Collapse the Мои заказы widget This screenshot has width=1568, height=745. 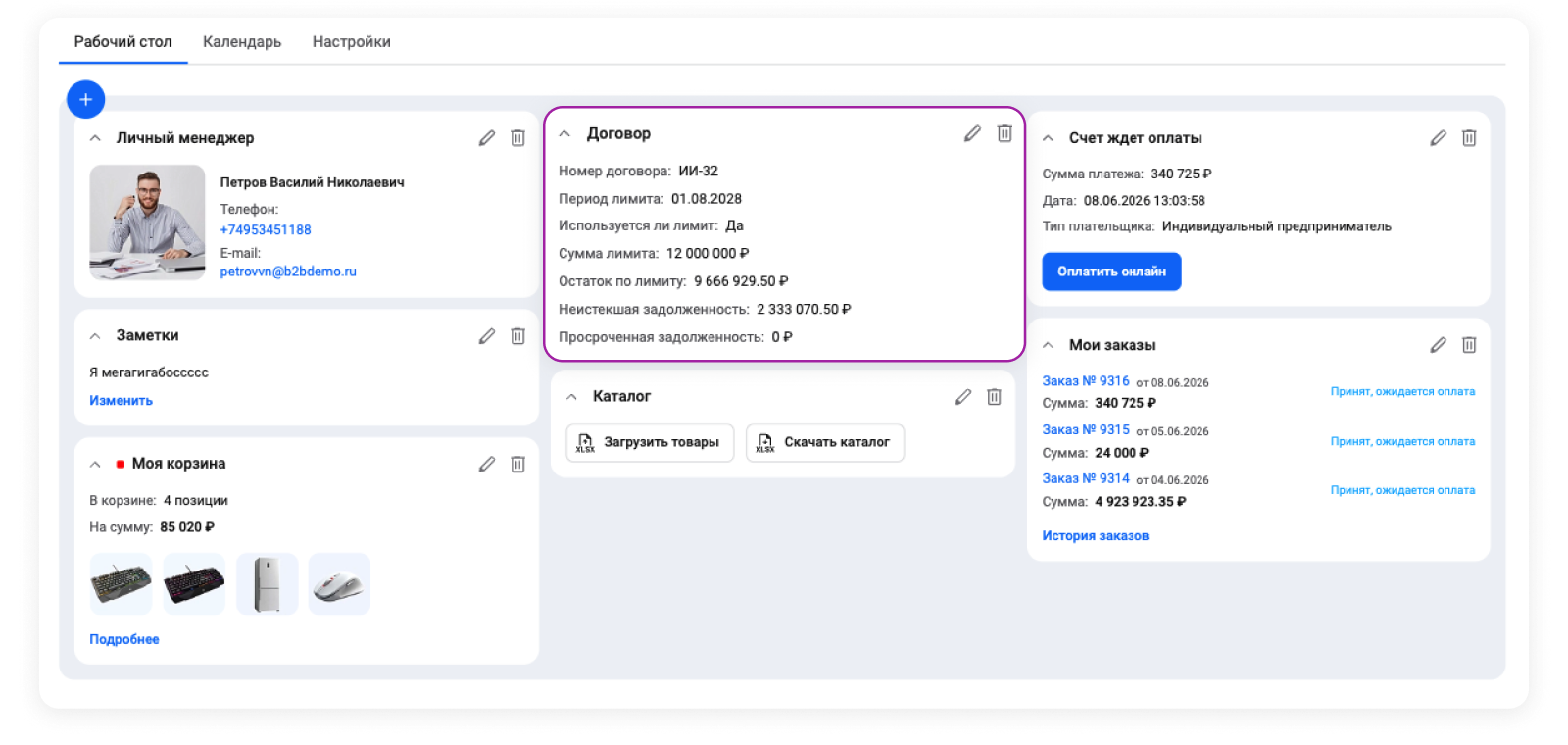1048,345
